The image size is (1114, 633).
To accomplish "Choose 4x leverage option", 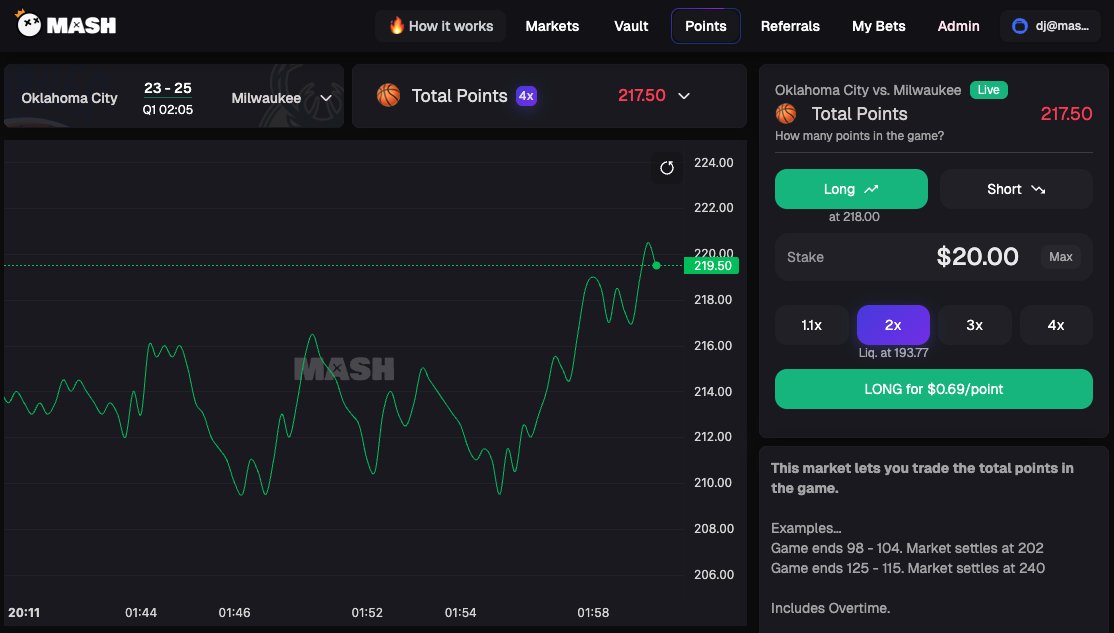I will click(x=1056, y=325).
